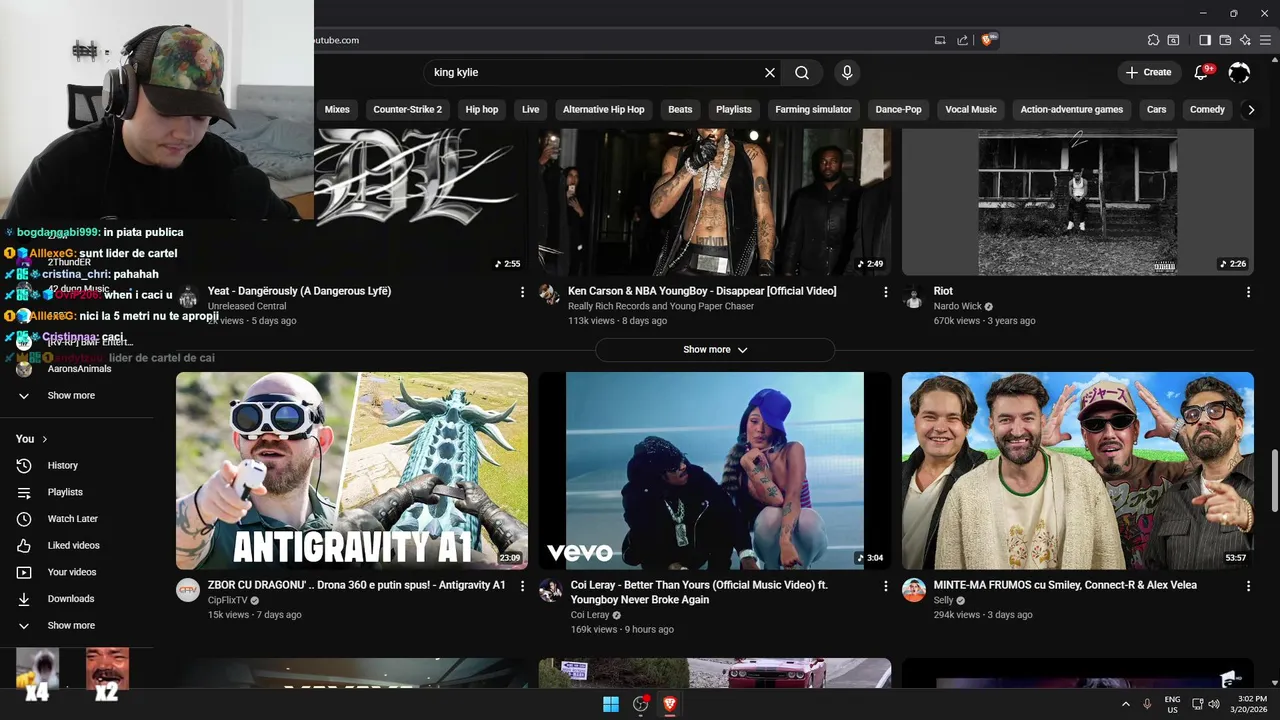Open the Coi Leray Better Than Yours title
The width and height of the screenshot is (1280, 720).
pos(699,593)
